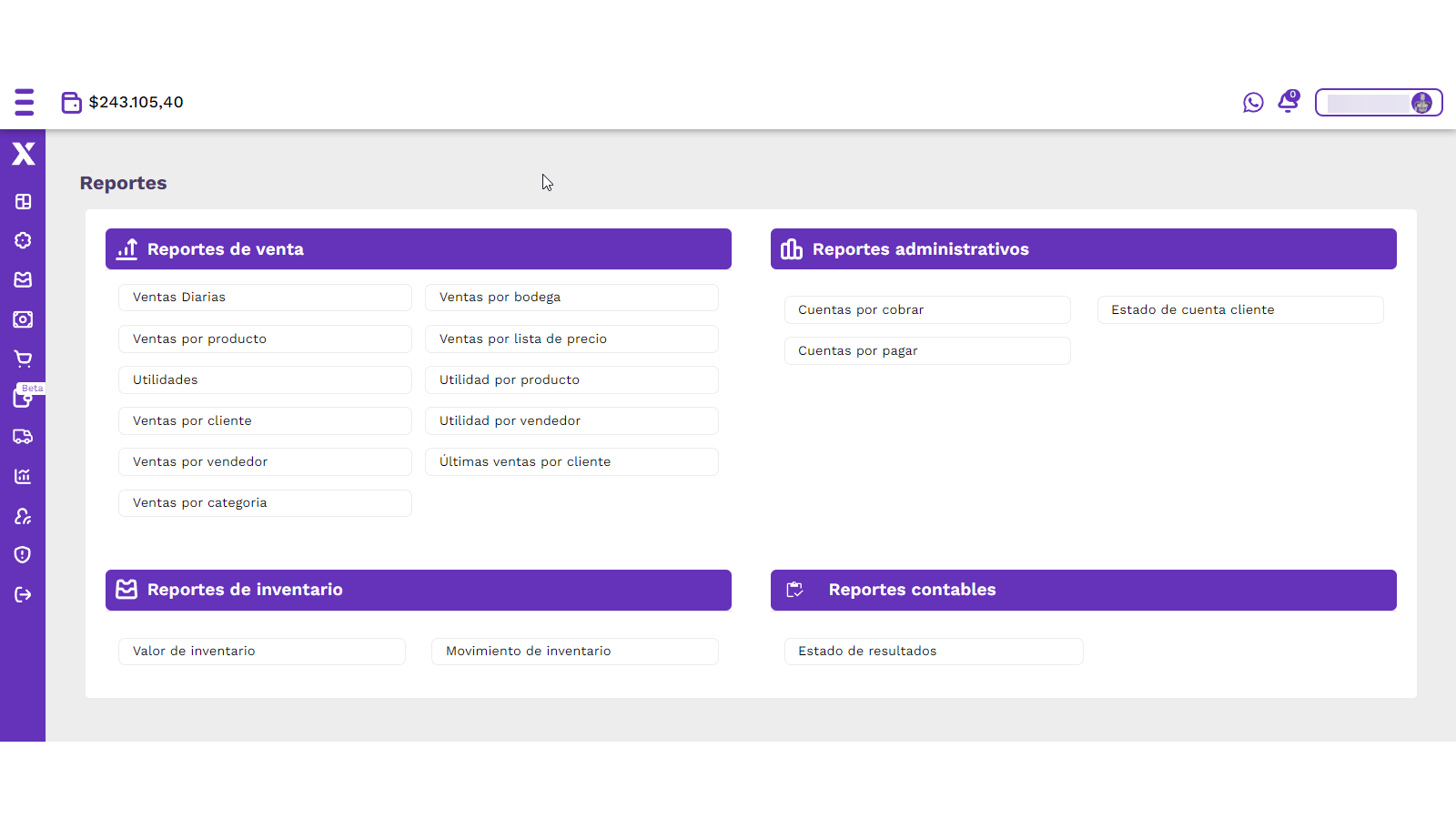Open Últimas ventas por cliente
This screenshot has width=1456, height=819.
coord(571,461)
